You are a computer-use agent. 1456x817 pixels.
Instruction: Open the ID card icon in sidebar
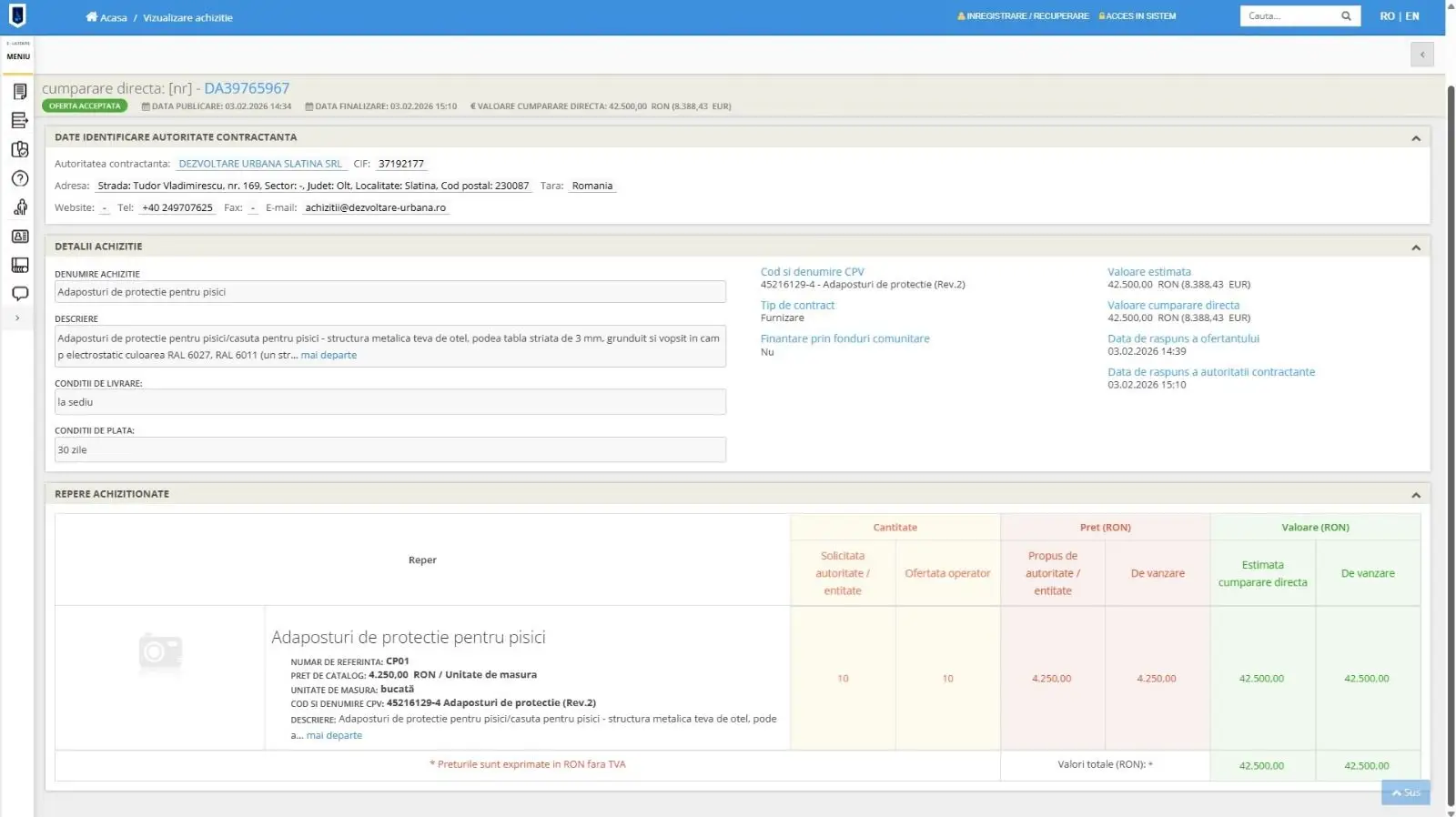[x=19, y=237]
